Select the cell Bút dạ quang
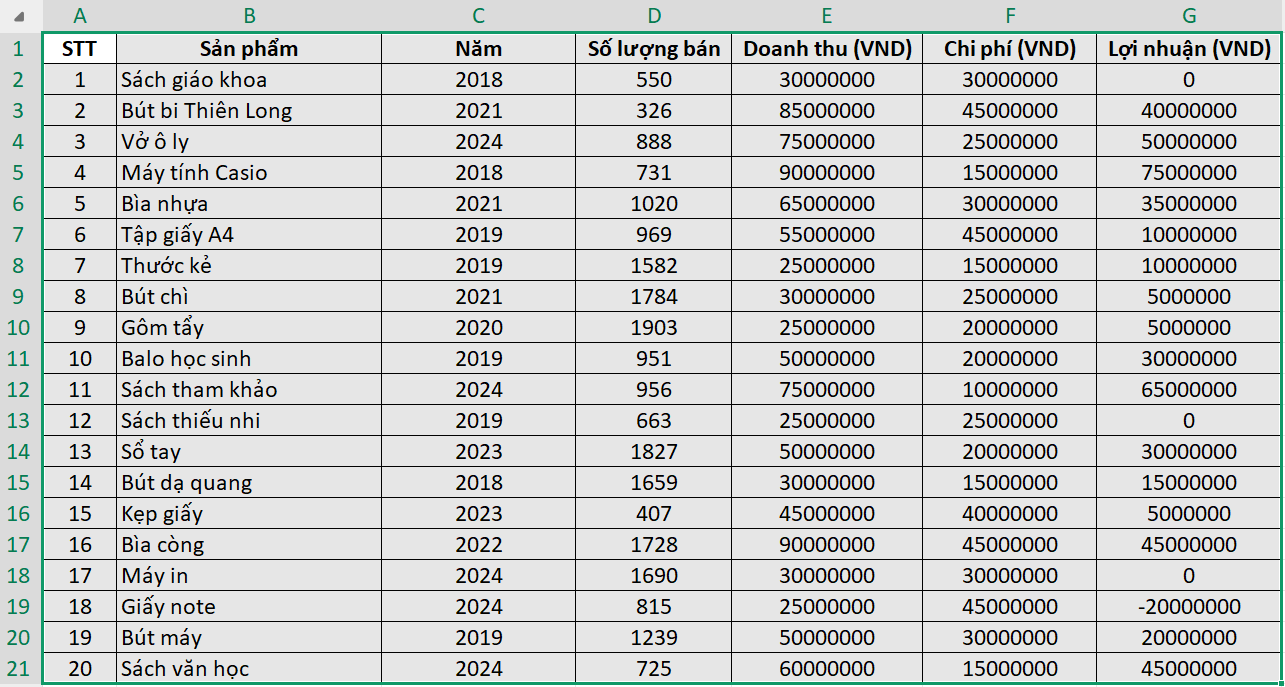Screen dimensions: 1285x687 (x=249, y=483)
